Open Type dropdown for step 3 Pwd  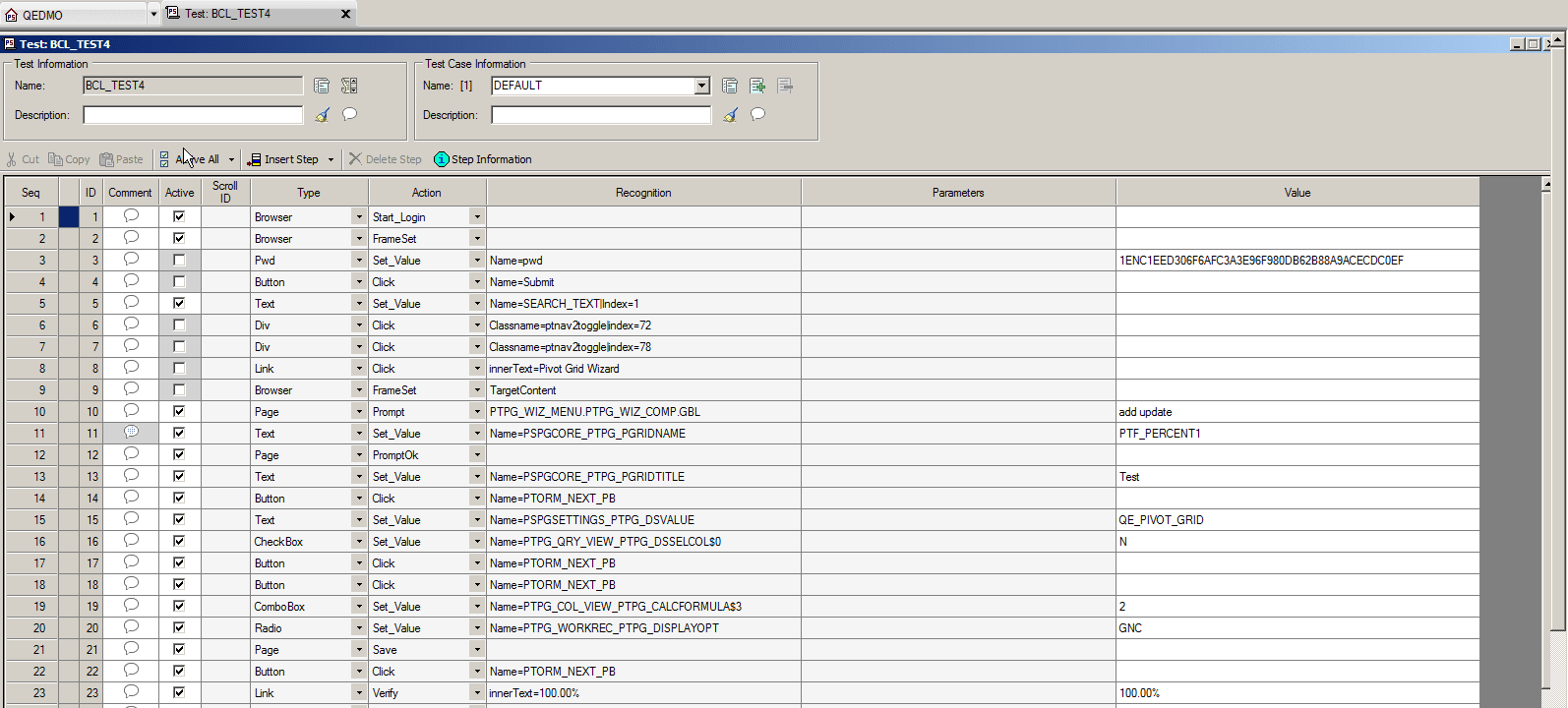click(359, 260)
